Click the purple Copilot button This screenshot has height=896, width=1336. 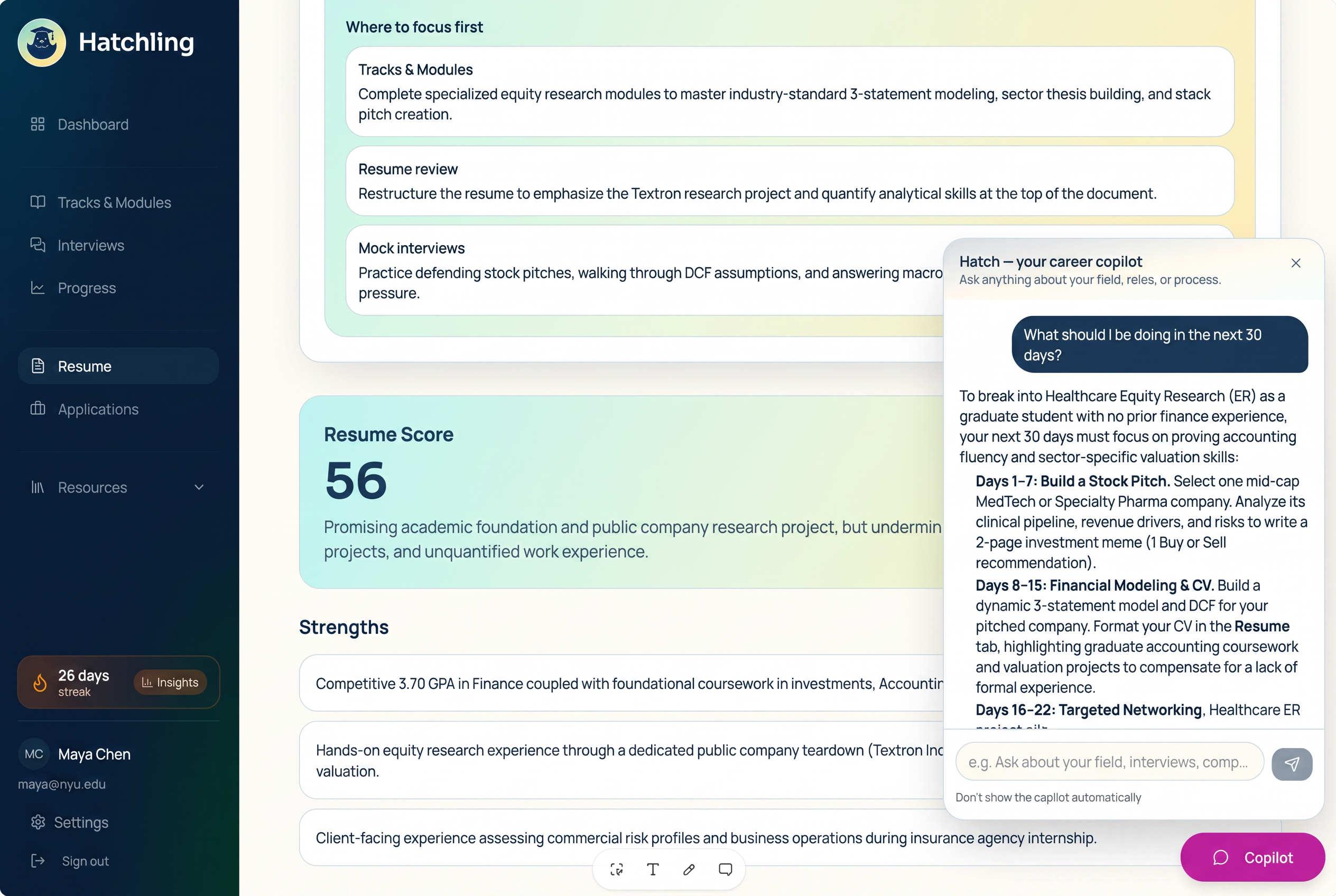pos(1252,858)
